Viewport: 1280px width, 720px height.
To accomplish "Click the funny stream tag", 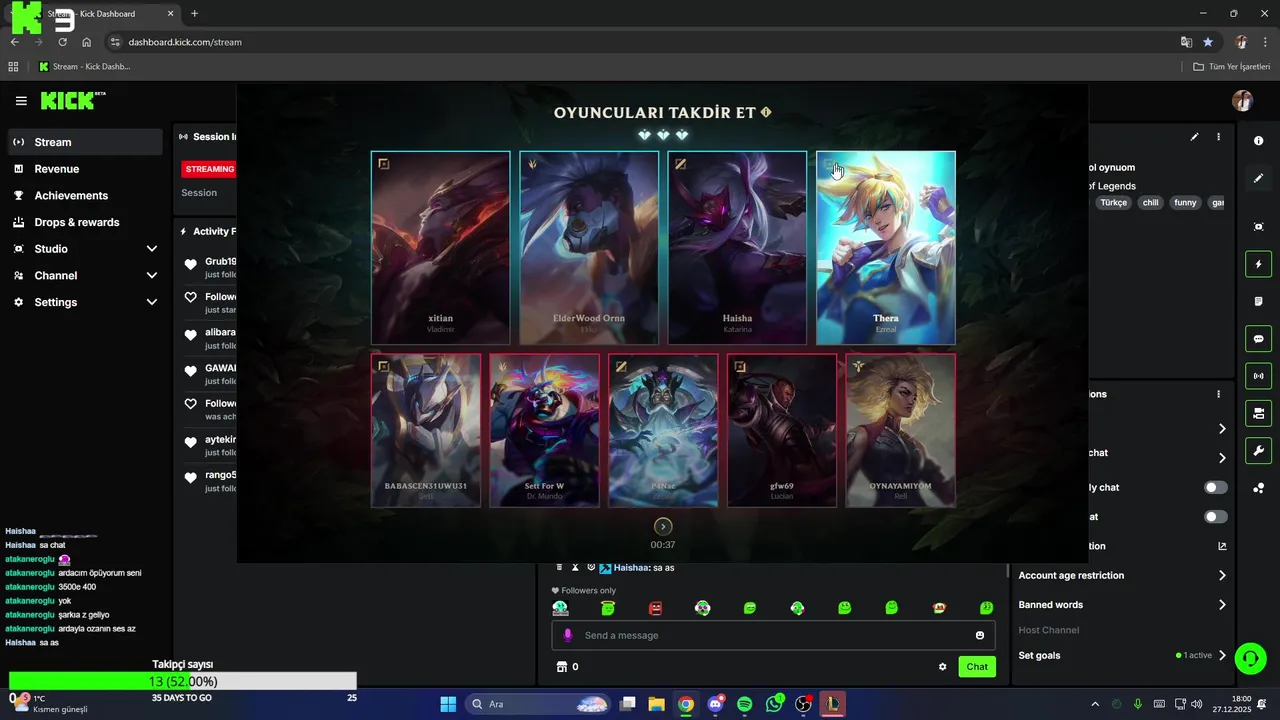I will 1185,202.
